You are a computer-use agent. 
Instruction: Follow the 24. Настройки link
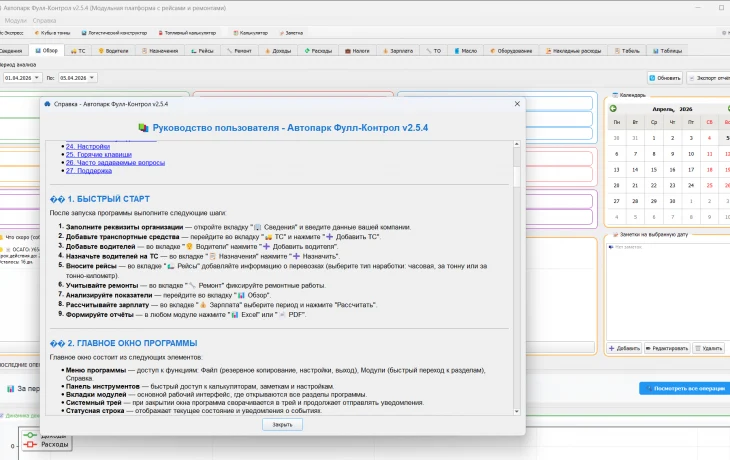click(88, 146)
